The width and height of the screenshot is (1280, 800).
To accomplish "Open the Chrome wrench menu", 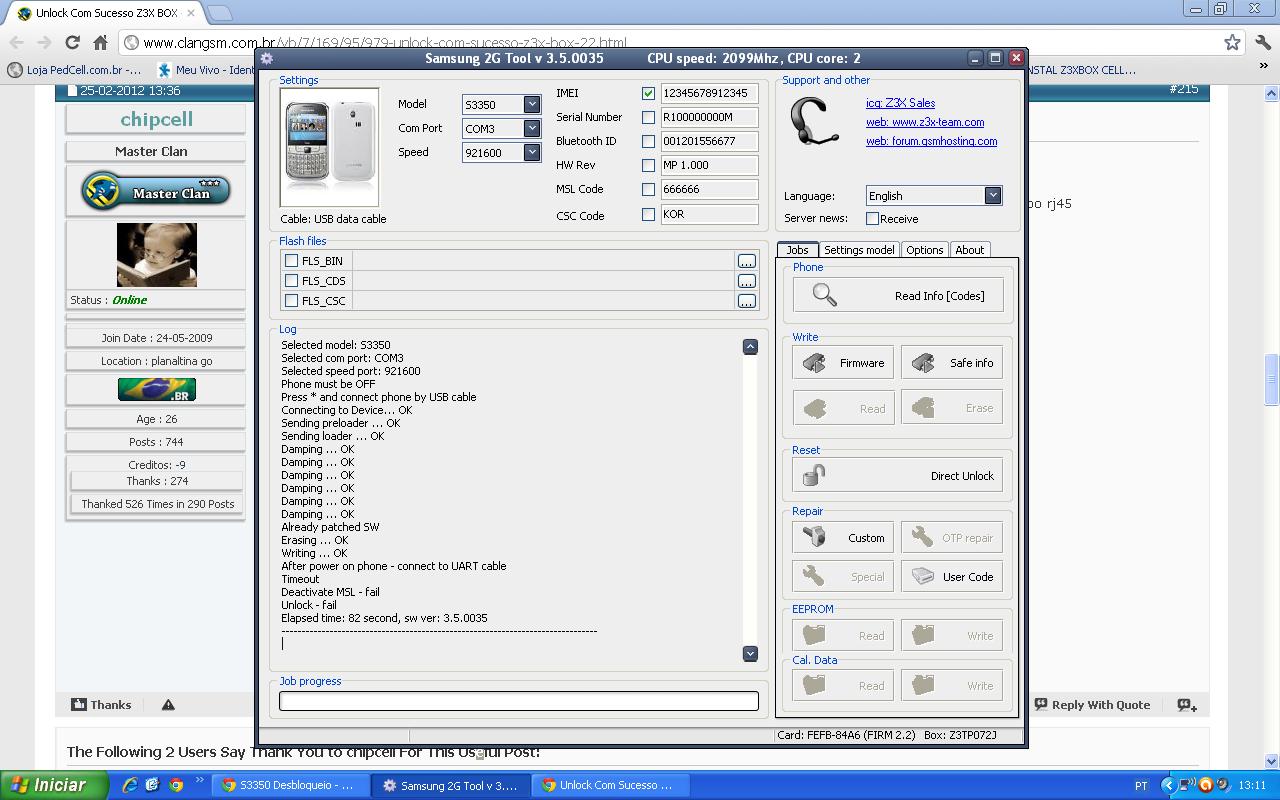I will pos(1262,42).
